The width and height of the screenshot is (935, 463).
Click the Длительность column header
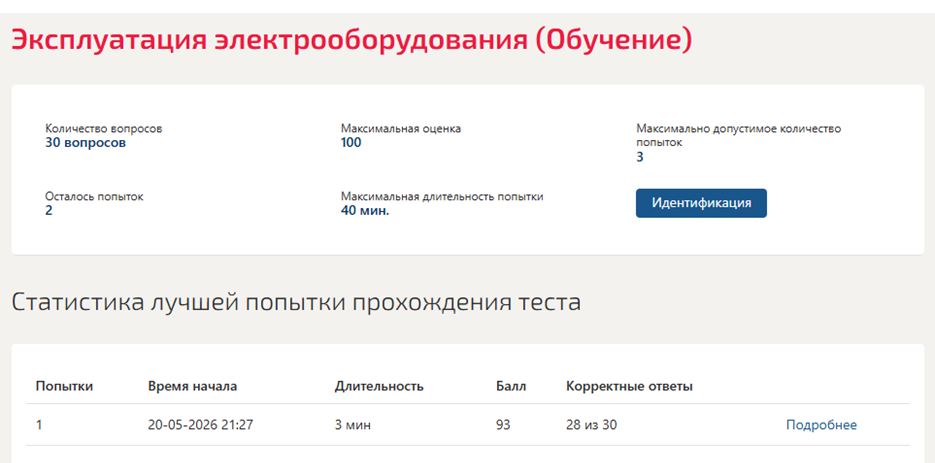pos(379,386)
